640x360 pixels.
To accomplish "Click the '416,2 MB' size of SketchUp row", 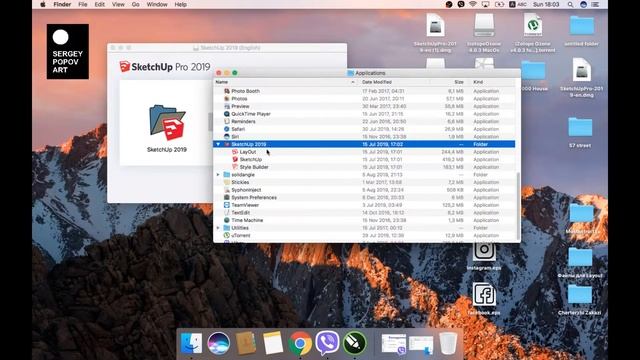I will click(x=453, y=159).
